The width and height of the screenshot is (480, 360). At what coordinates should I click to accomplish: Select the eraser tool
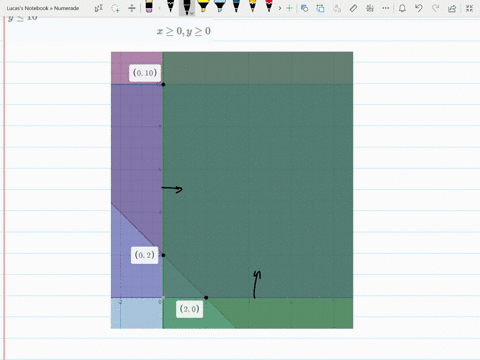click(x=149, y=7)
